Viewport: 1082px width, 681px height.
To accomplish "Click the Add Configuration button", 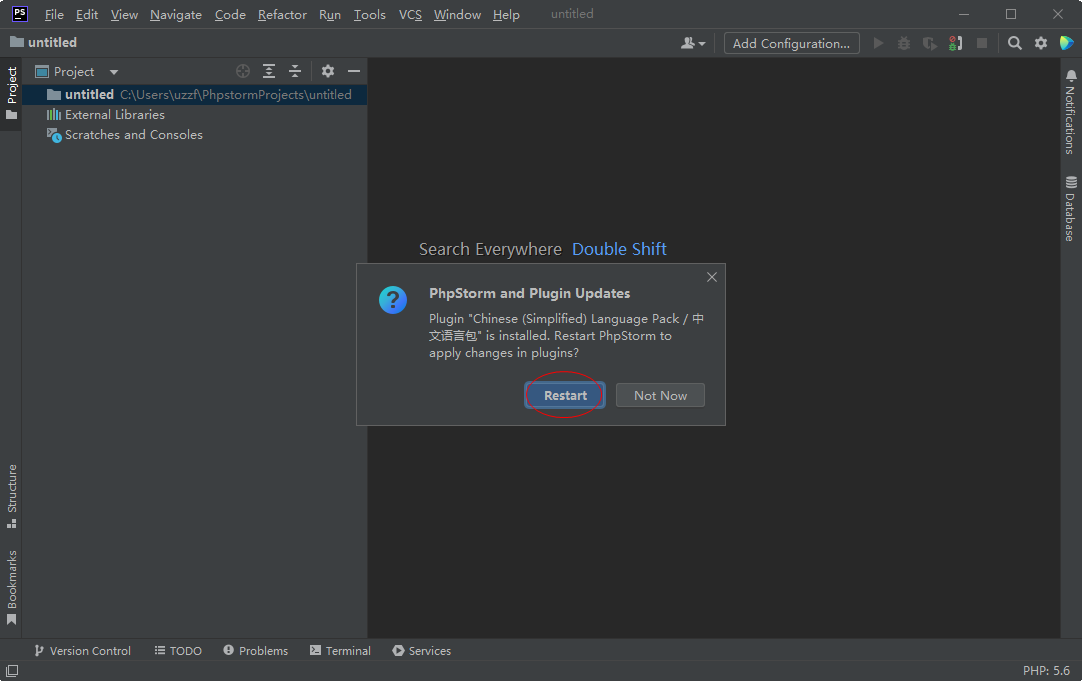I will [x=791, y=43].
